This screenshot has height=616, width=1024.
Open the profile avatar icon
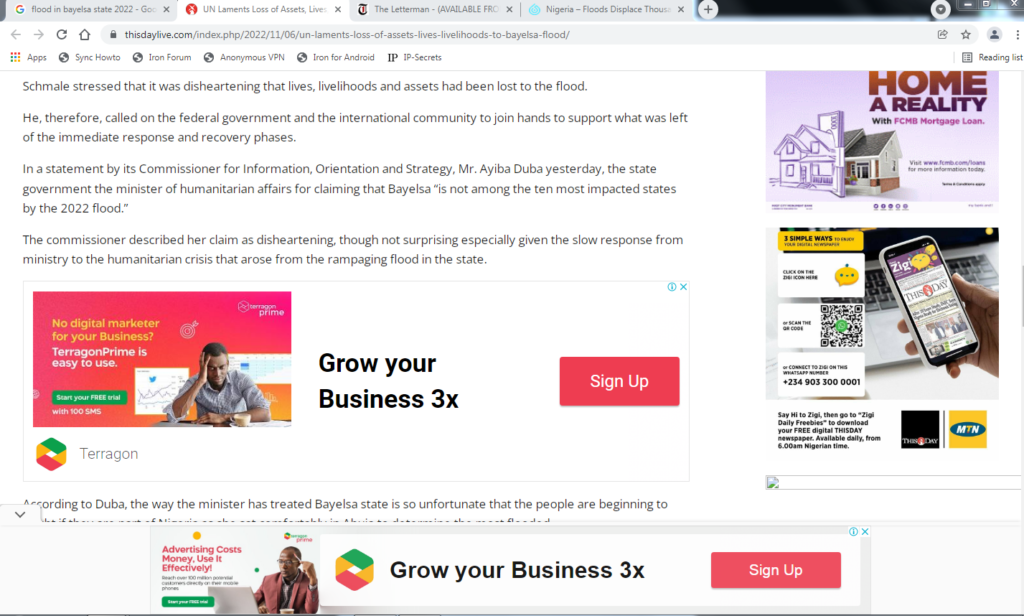pyautogui.click(x=994, y=35)
